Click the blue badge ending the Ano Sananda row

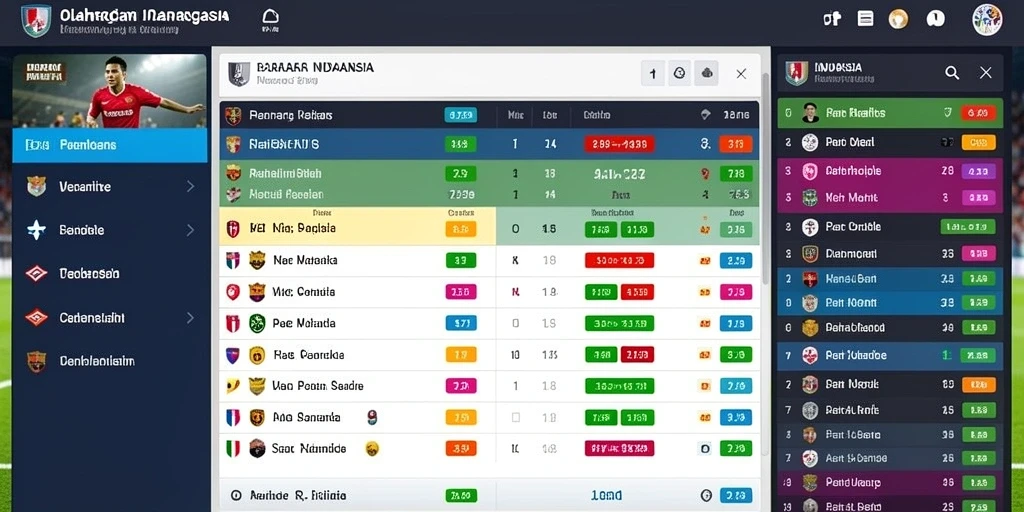736,417
